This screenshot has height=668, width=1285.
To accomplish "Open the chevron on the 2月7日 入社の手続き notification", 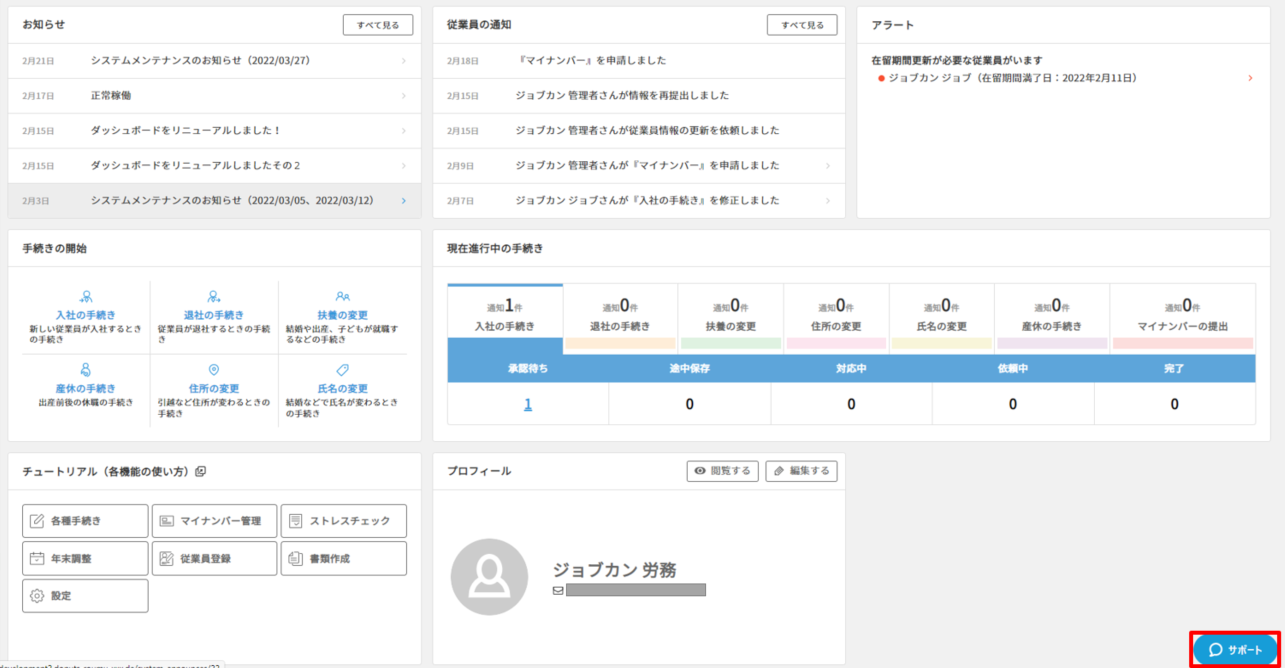I will [828, 201].
